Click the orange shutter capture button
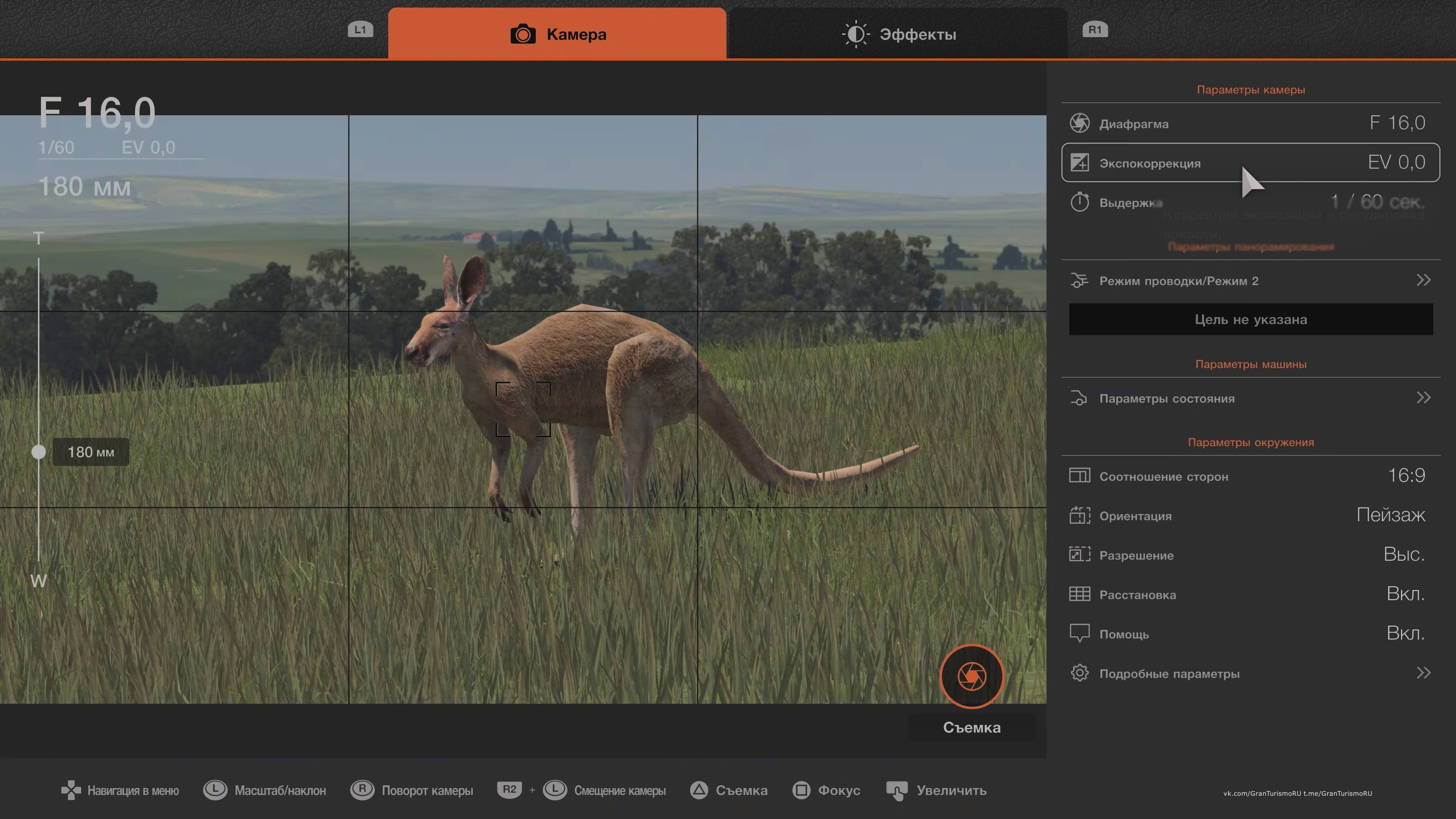 click(x=971, y=676)
